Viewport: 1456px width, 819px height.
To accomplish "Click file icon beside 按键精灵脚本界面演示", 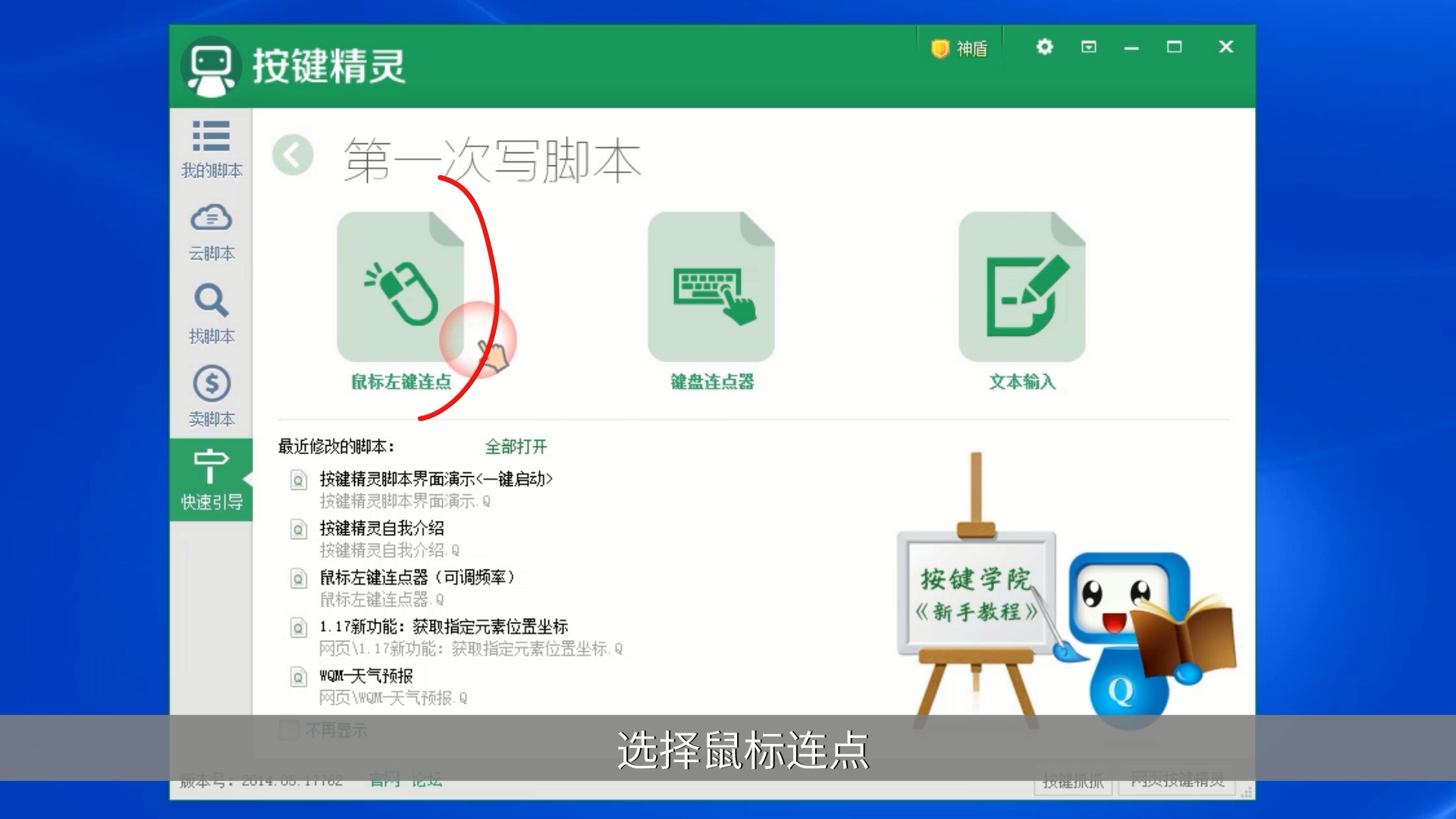I will coord(299,480).
